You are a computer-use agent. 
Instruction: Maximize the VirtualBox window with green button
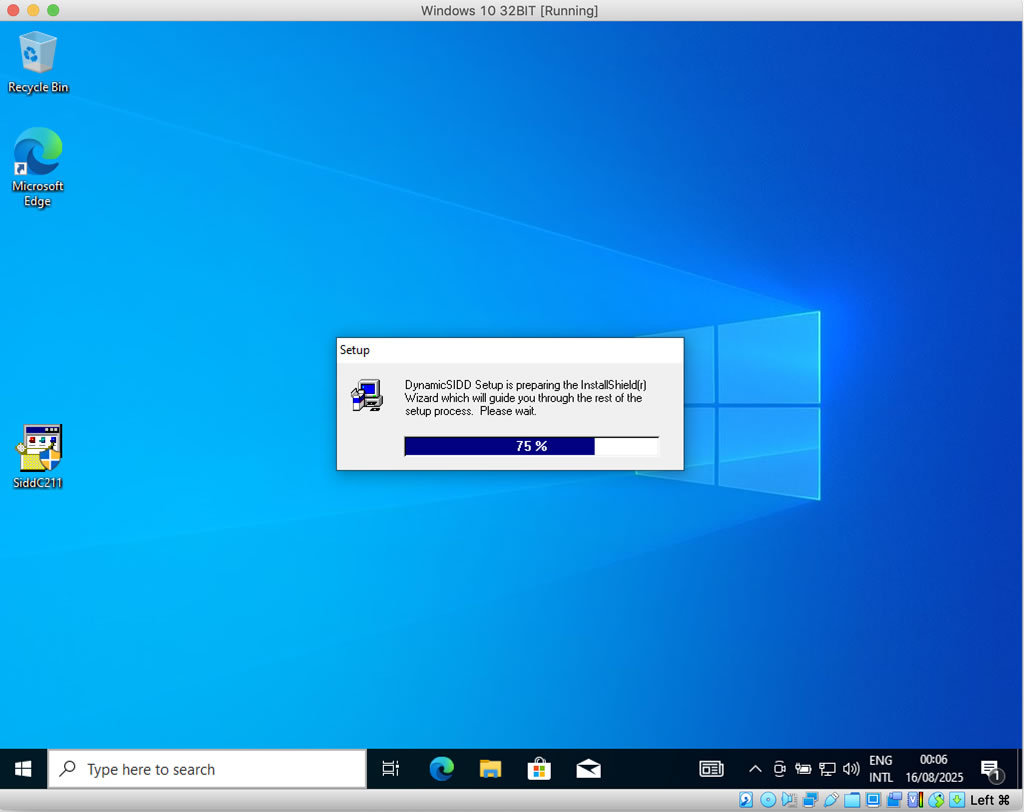[x=54, y=10]
